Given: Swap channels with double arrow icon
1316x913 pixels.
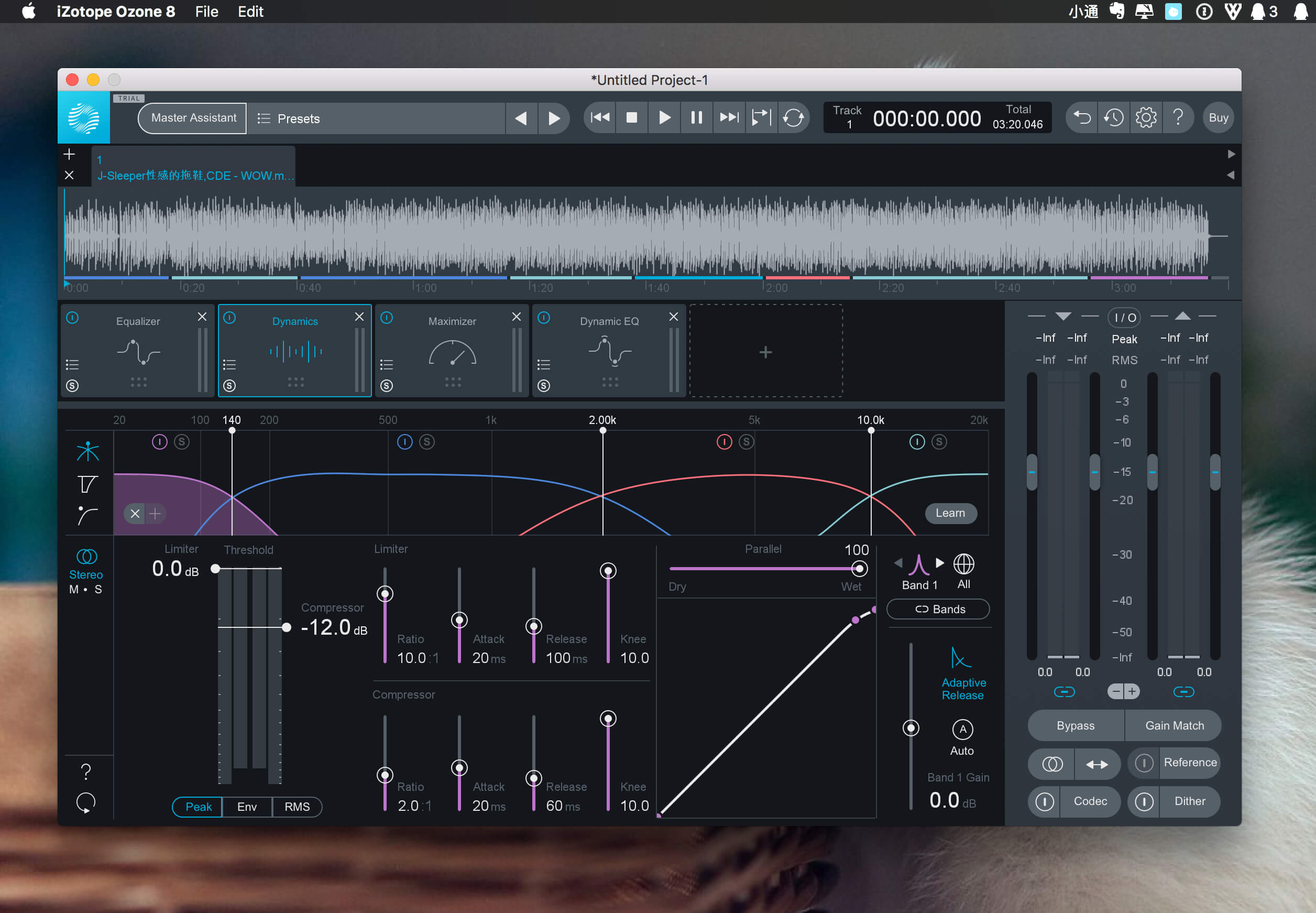Looking at the screenshot, I should tap(1097, 764).
